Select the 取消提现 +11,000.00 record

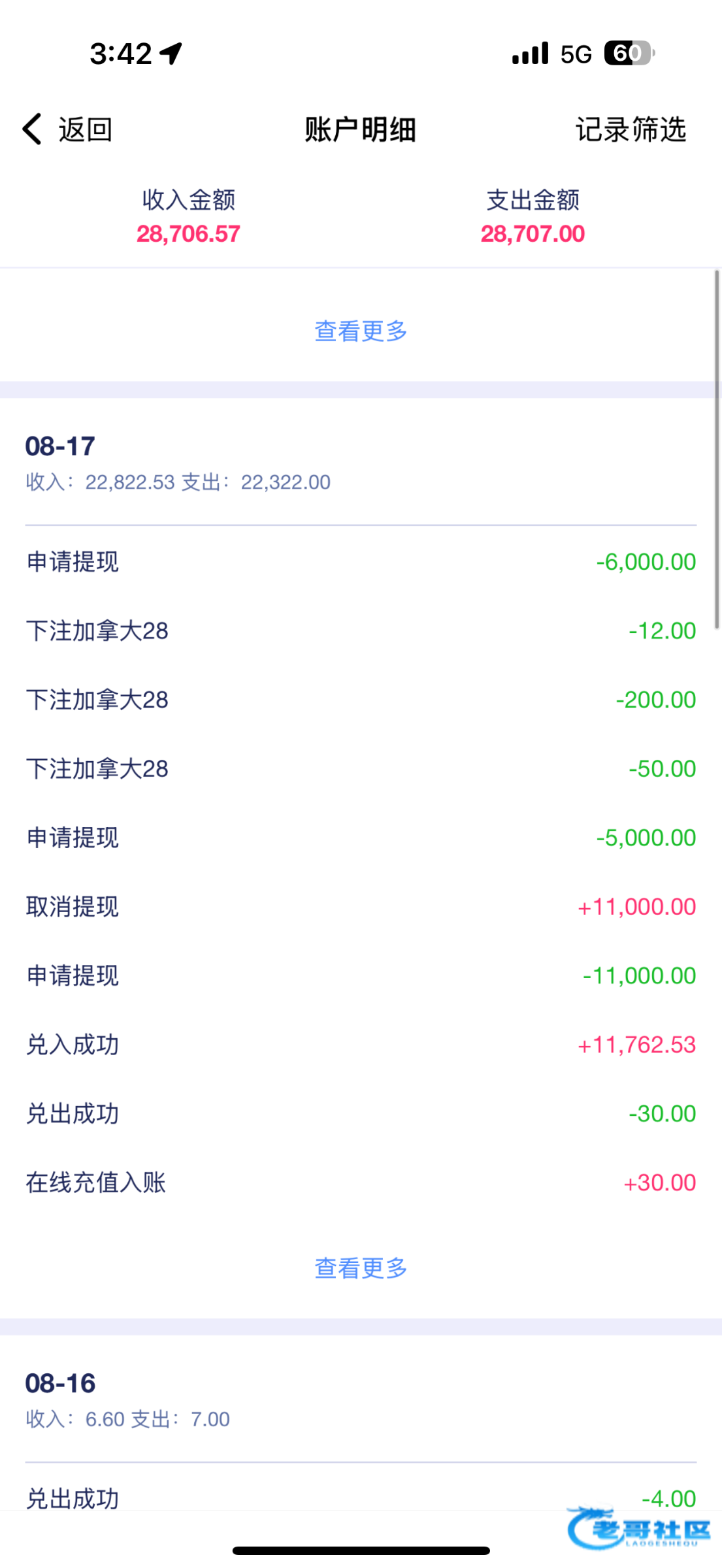tap(361, 907)
